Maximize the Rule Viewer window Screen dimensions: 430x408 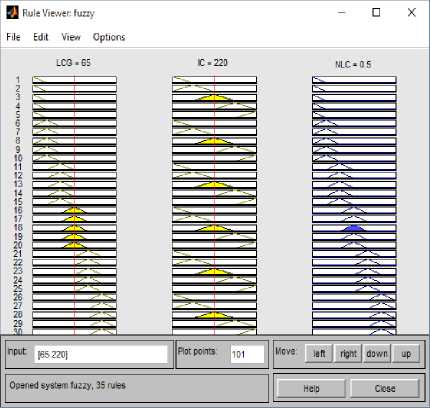[x=376, y=13]
